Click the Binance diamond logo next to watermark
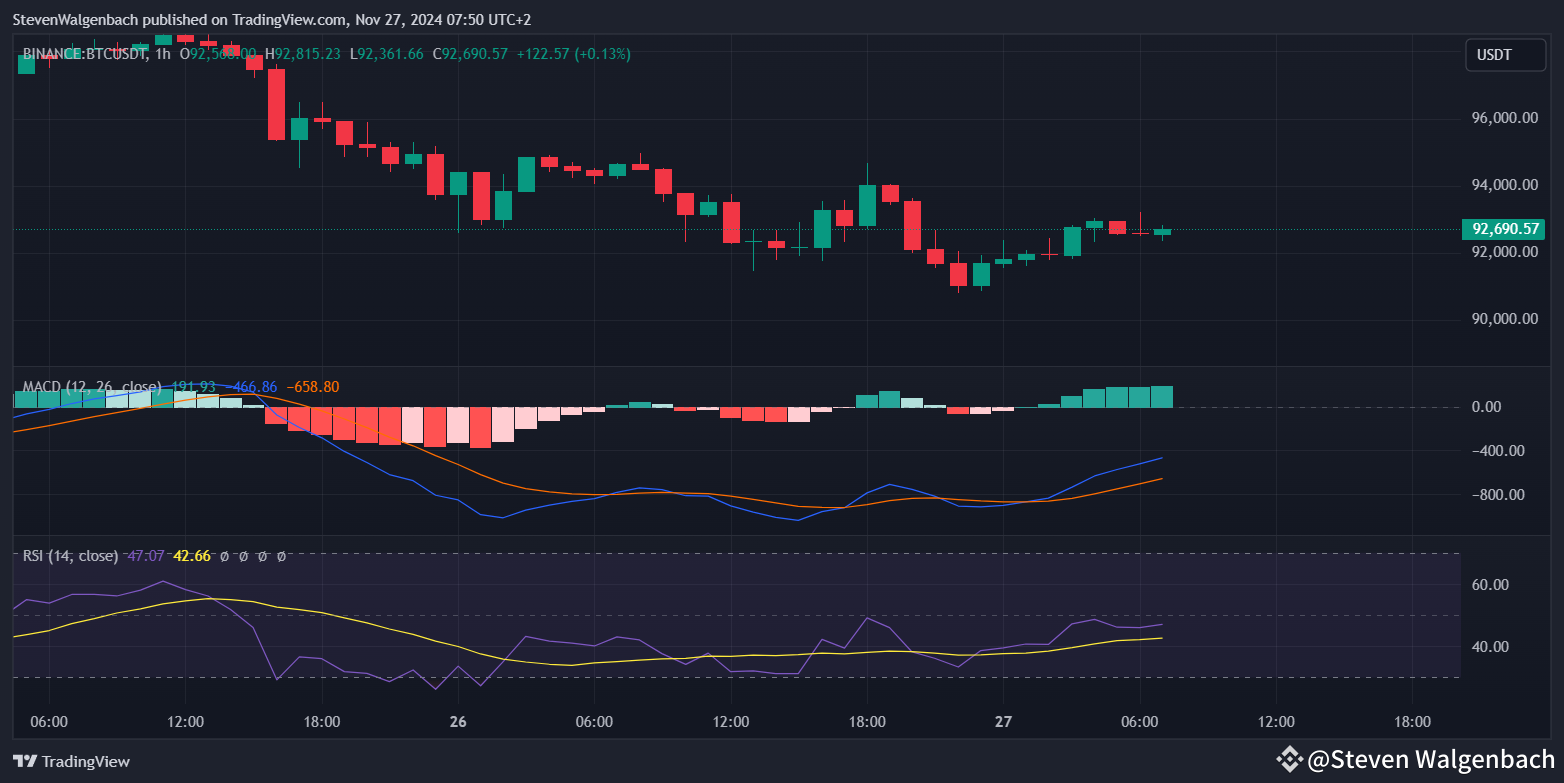 (x=1290, y=759)
